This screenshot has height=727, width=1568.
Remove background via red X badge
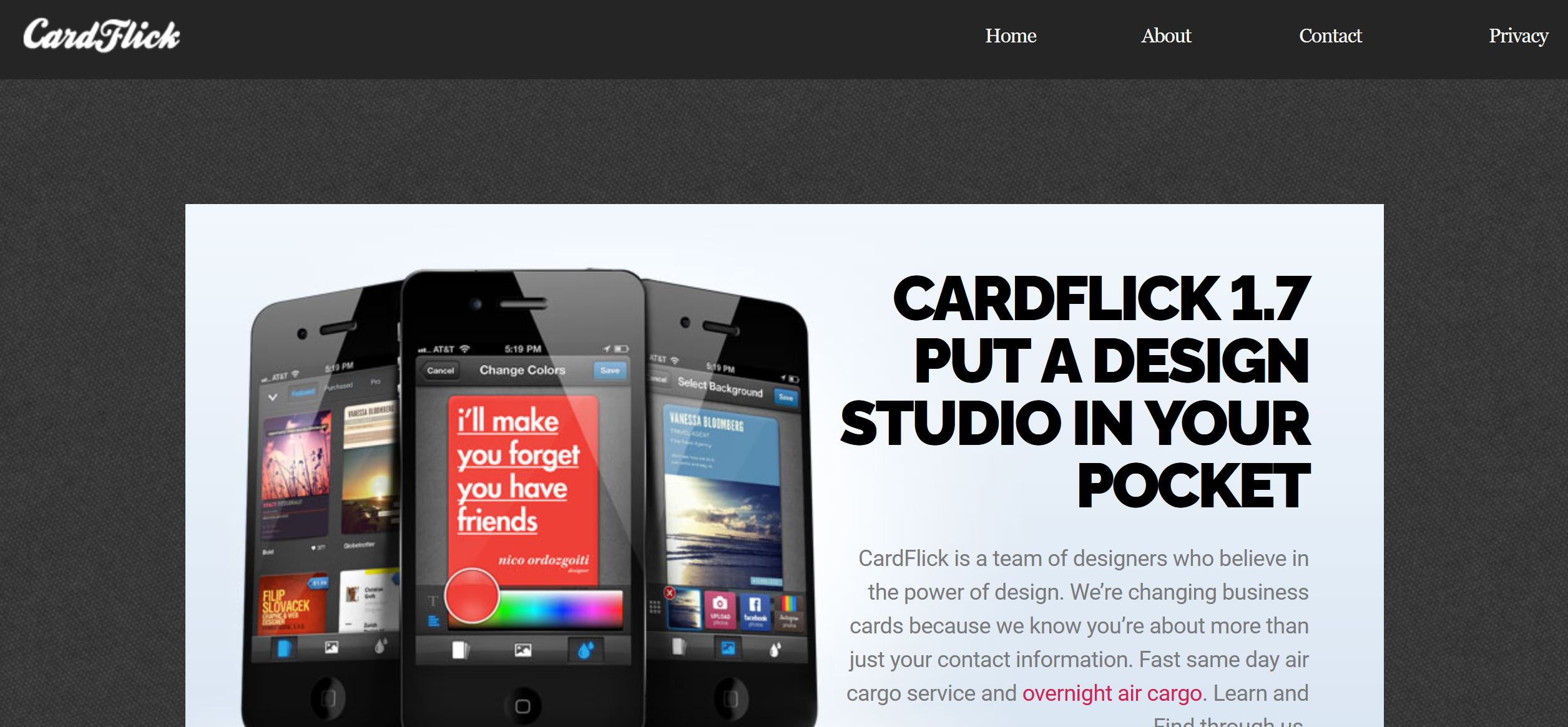(670, 592)
